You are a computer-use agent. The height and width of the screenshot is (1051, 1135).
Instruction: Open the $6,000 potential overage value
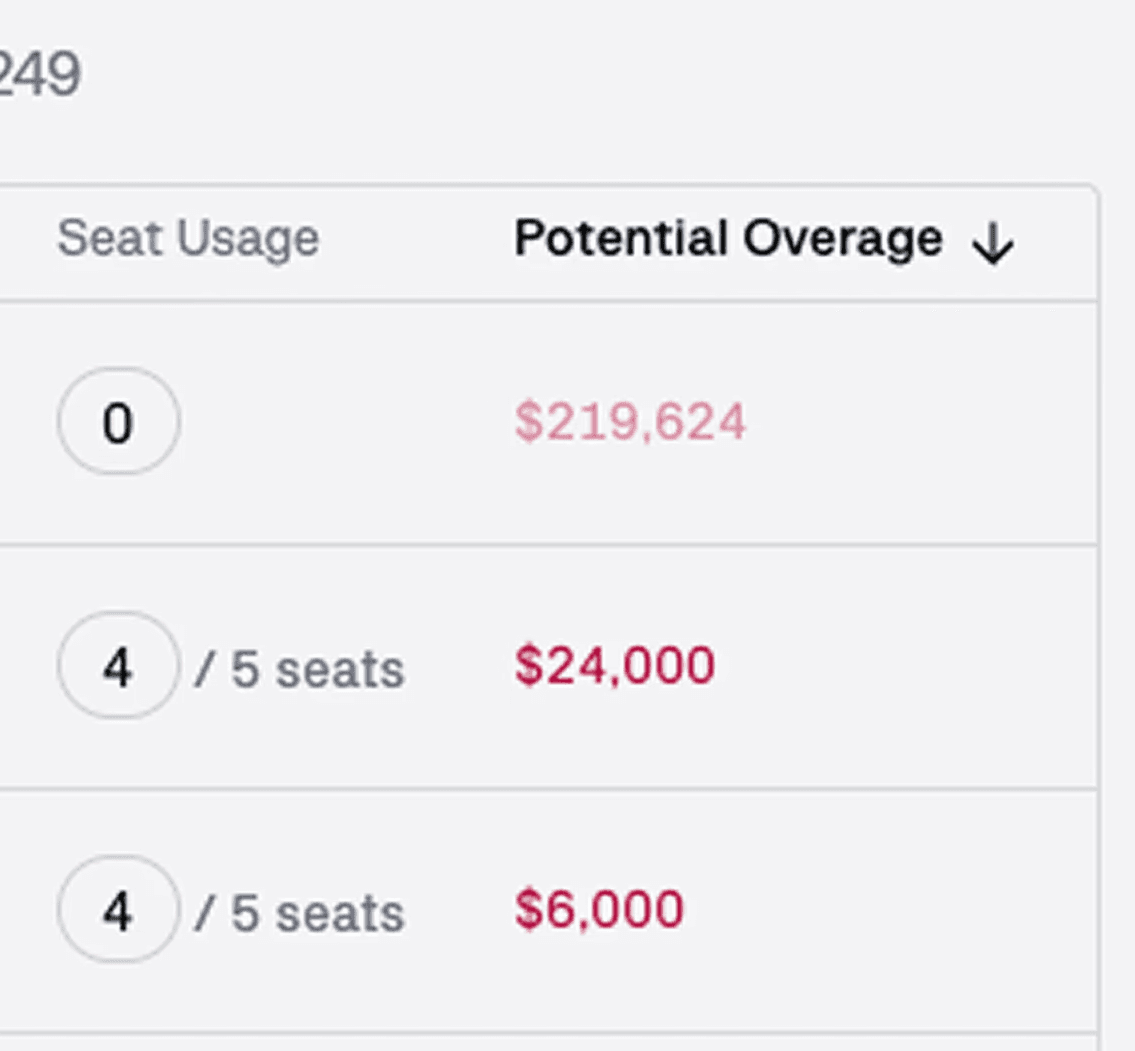(x=599, y=910)
